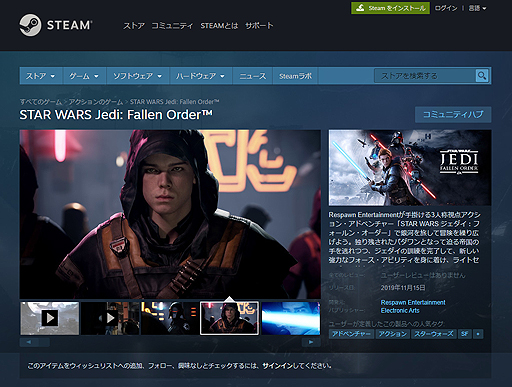Click the Steam install download icon
The width and height of the screenshot is (512, 387).
pos(360,8)
